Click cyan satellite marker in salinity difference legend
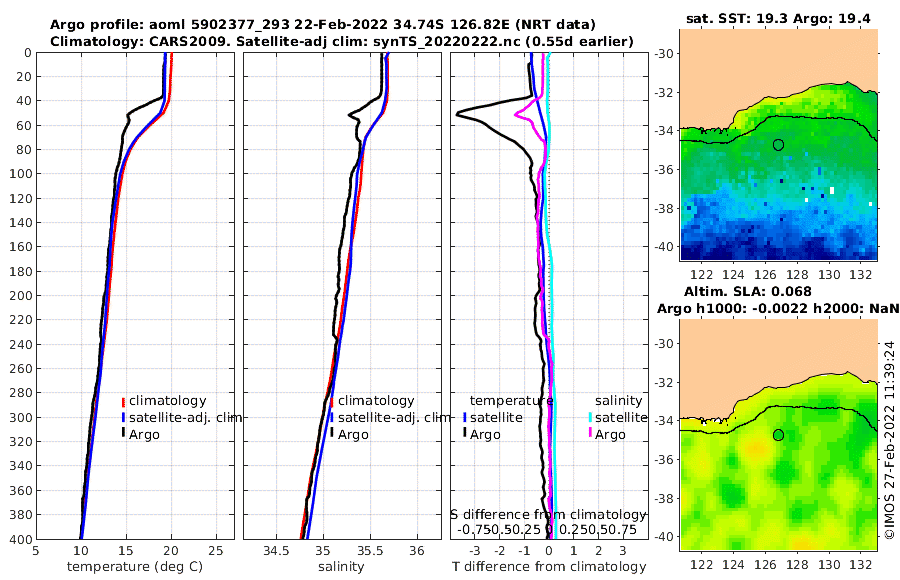Viewport: 900px width, 580px height. (590, 417)
